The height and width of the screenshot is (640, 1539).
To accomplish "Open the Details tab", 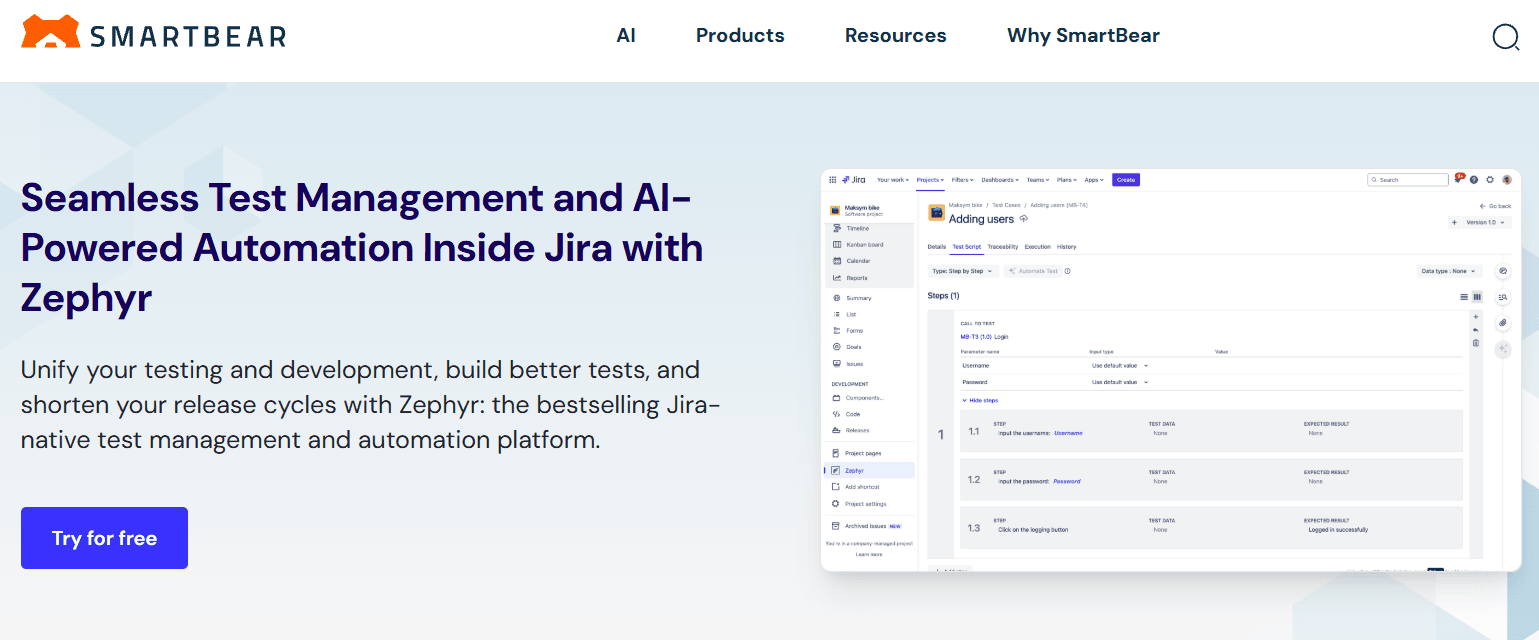I will (x=937, y=246).
